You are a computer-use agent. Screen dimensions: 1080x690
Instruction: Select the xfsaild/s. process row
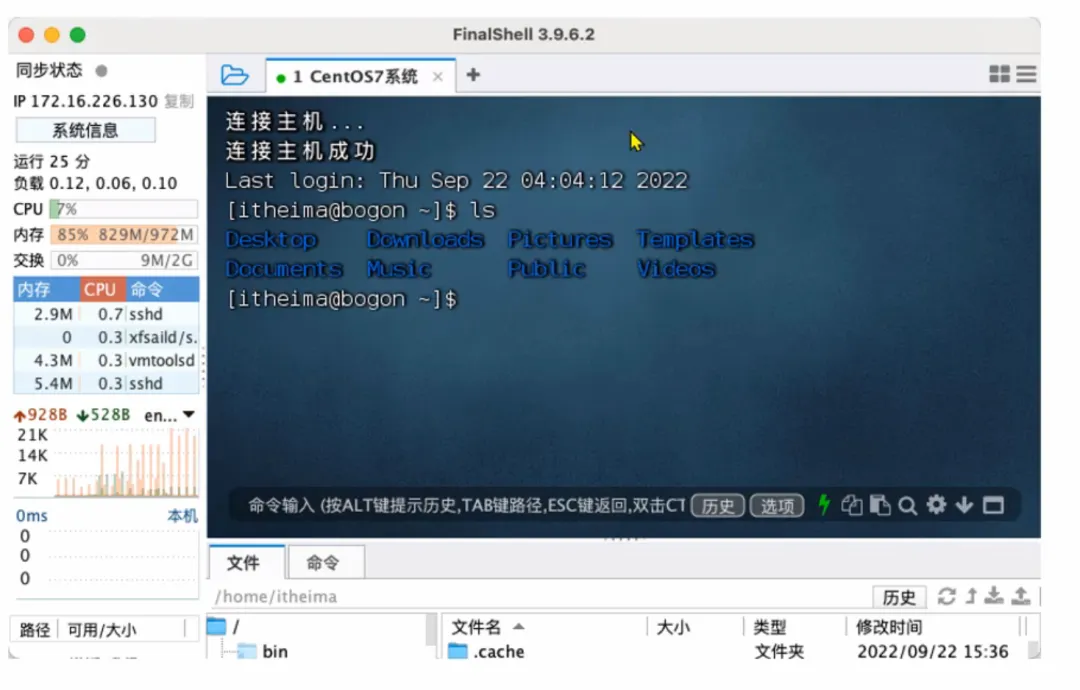[x=106, y=337]
